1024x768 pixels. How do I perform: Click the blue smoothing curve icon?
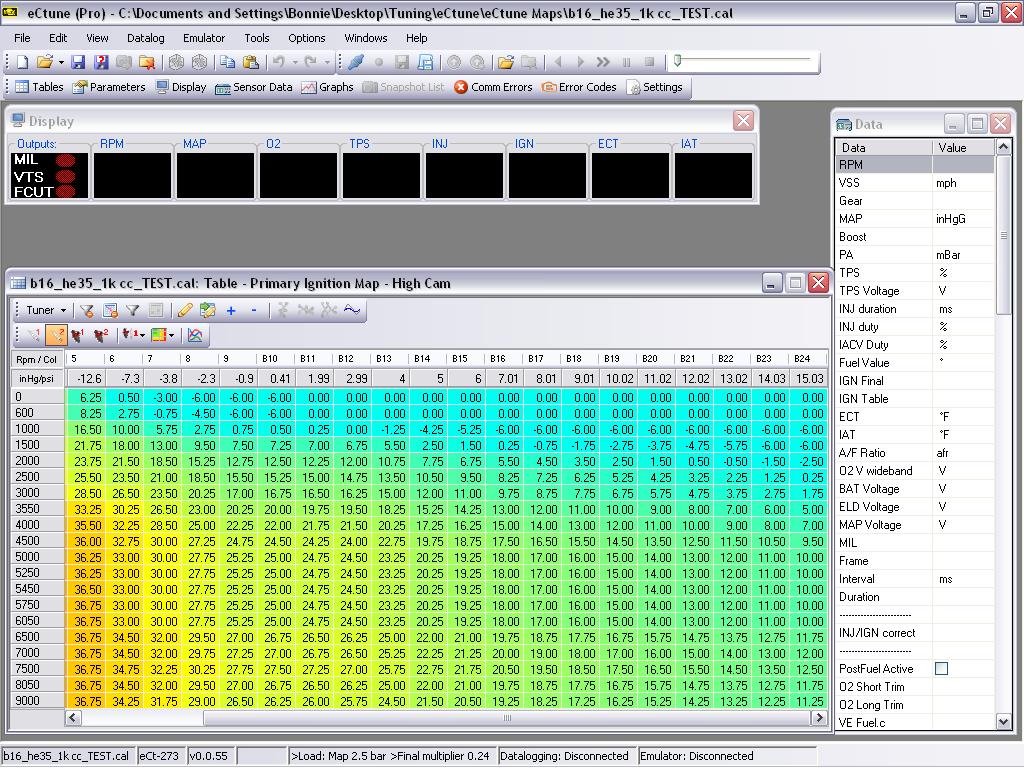coord(352,310)
